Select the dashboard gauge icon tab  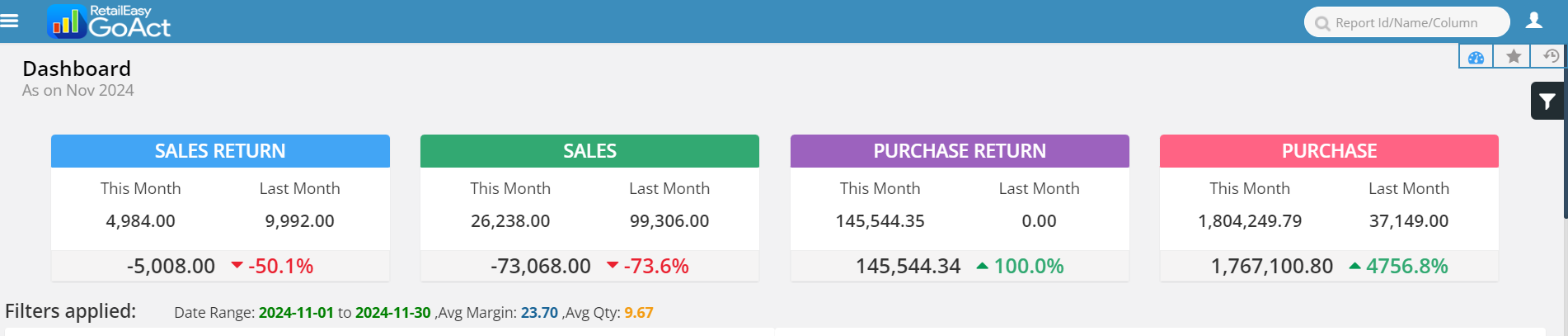click(1476, 57)
